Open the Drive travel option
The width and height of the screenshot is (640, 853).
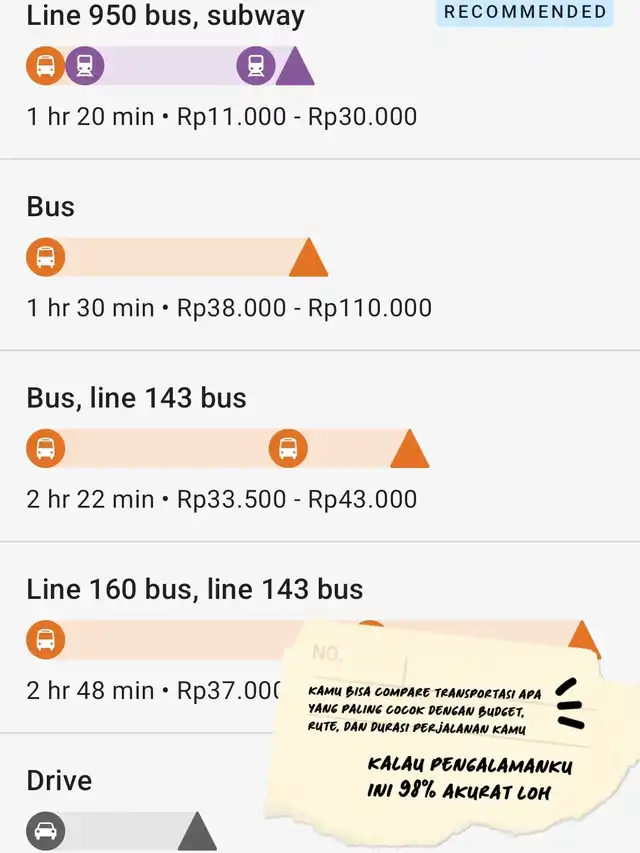pyautogui.click(x=59, y=780)
